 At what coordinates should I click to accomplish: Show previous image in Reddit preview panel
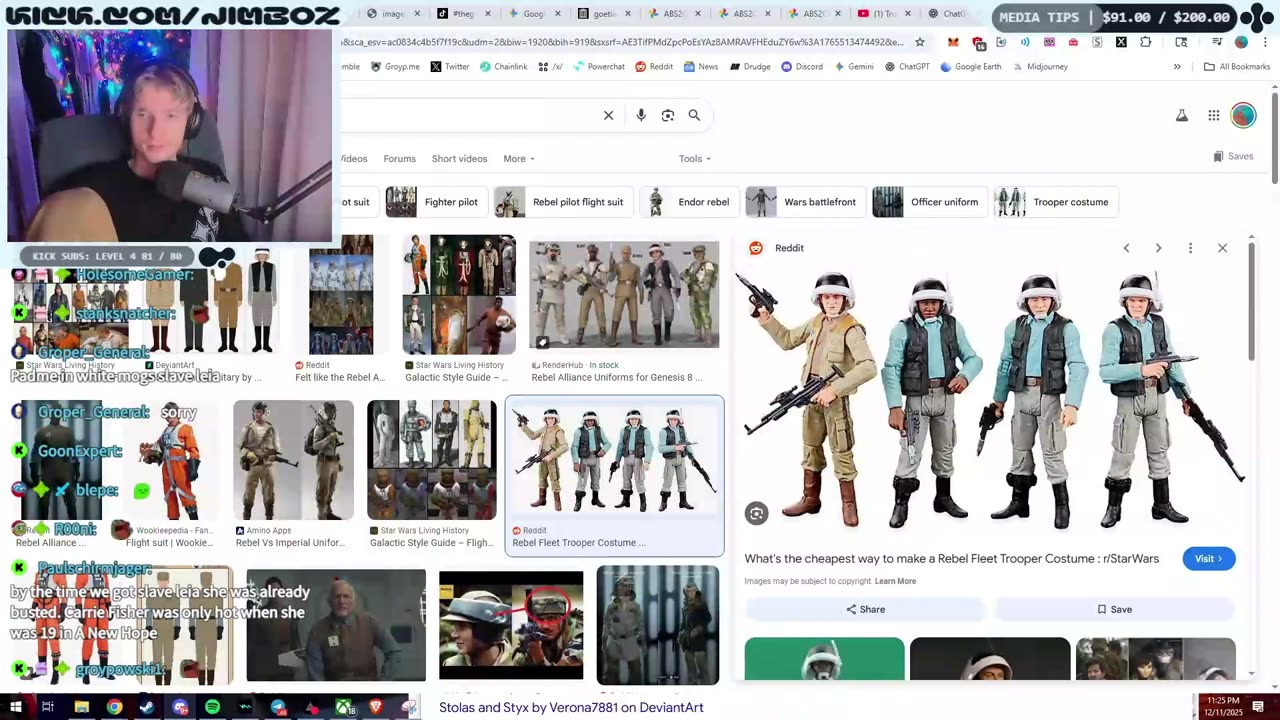pos(1126,248)
